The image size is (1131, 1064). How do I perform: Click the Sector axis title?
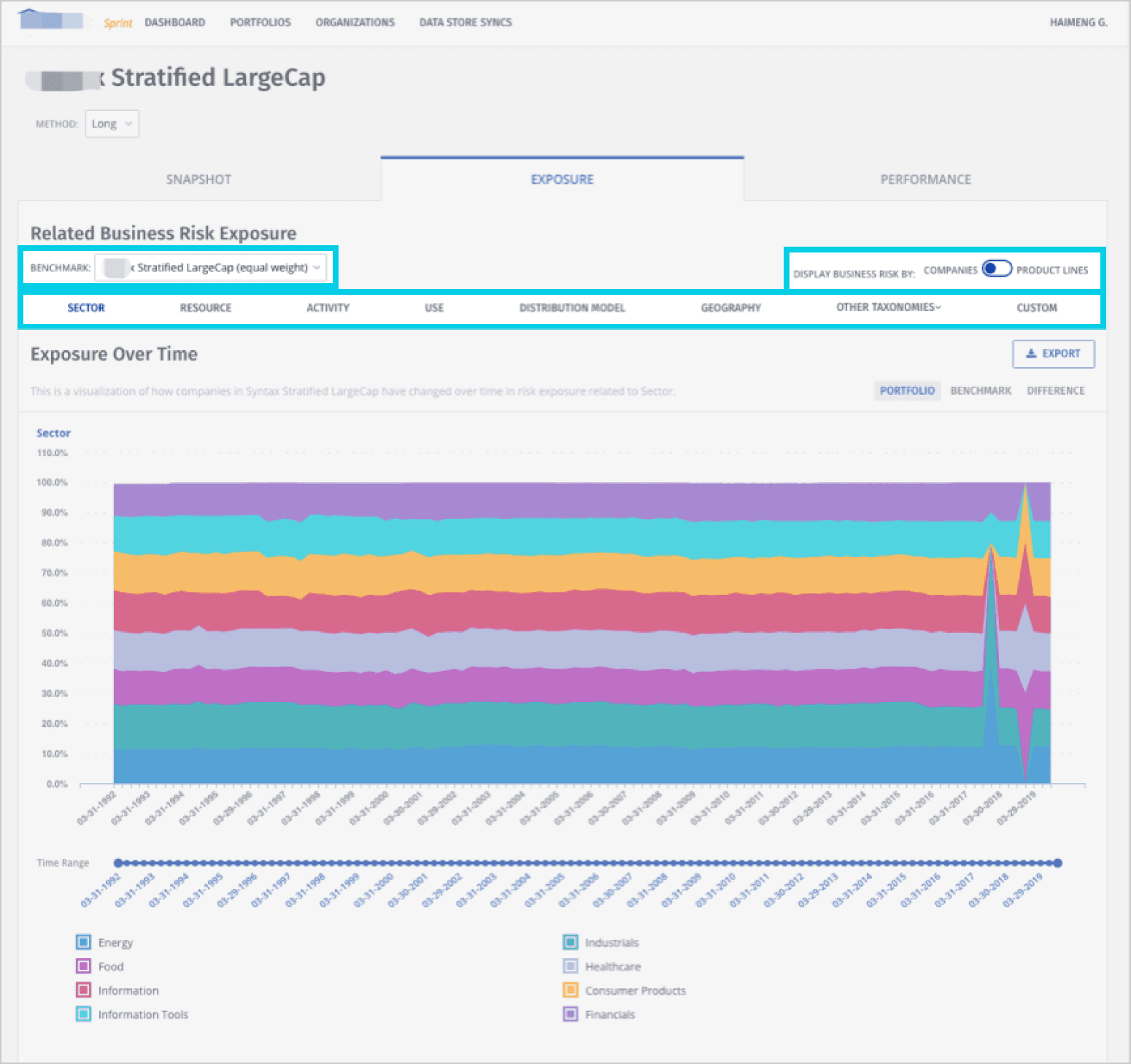point(54,433)
